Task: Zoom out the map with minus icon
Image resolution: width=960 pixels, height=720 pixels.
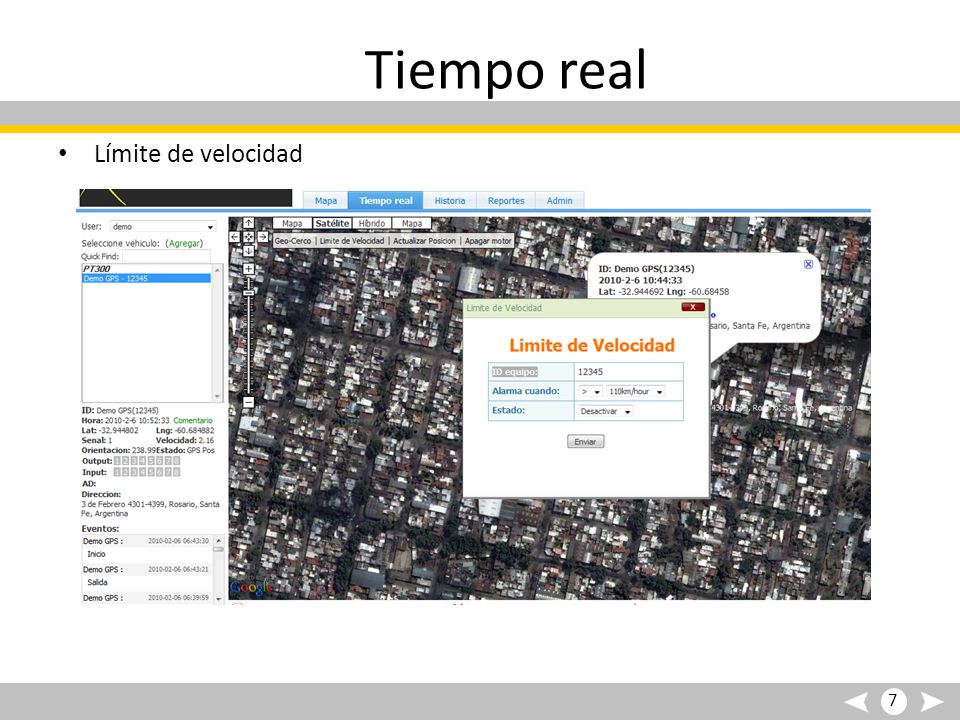Action: click(249, 402)
